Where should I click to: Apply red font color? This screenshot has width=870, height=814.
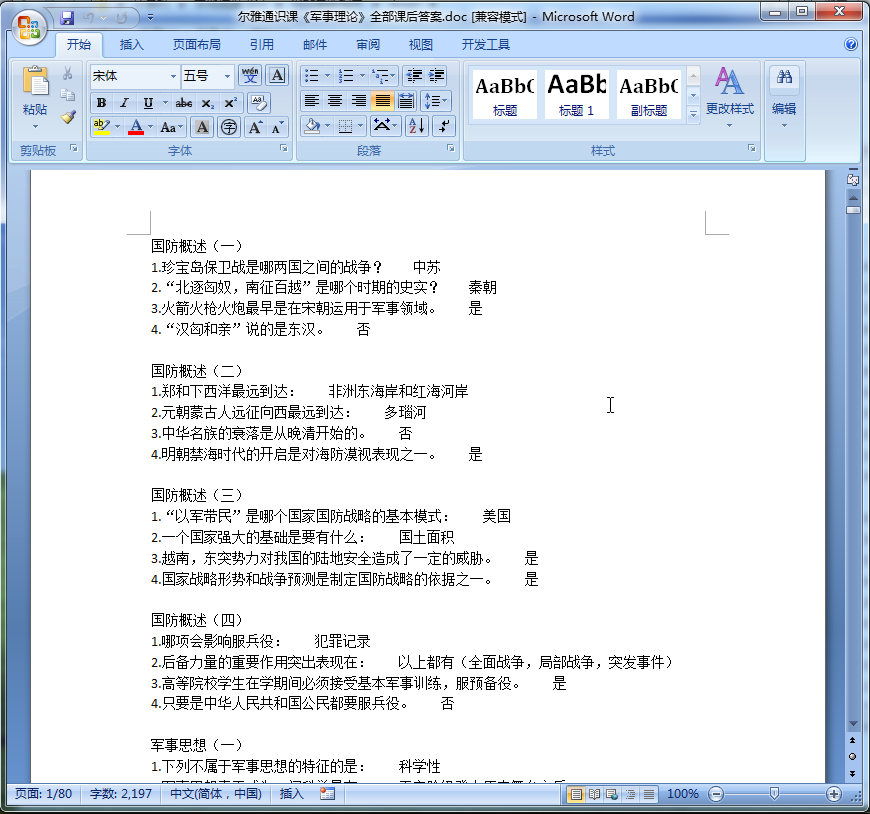pos(136,127)
